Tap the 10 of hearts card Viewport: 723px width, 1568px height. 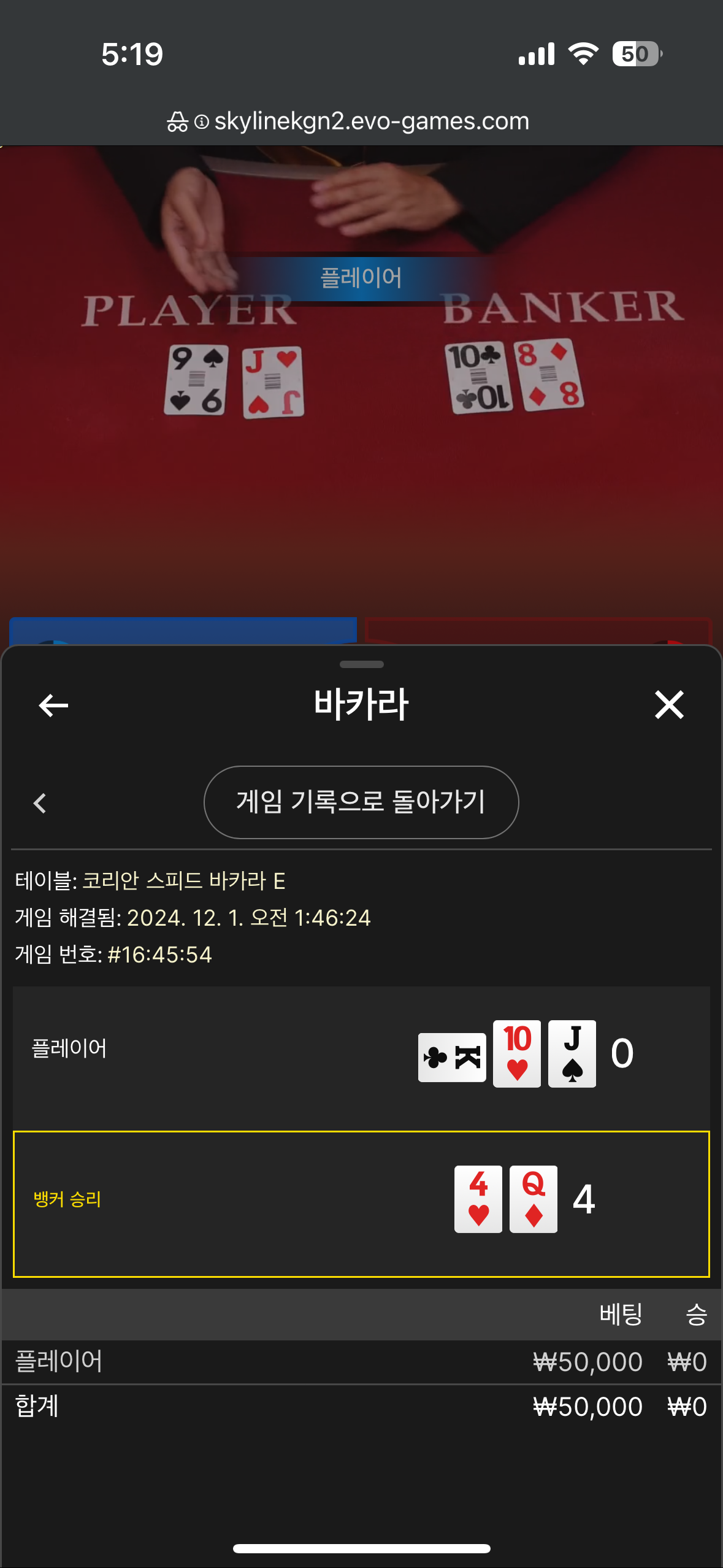pyautogui.click(x=517, y=1053)
